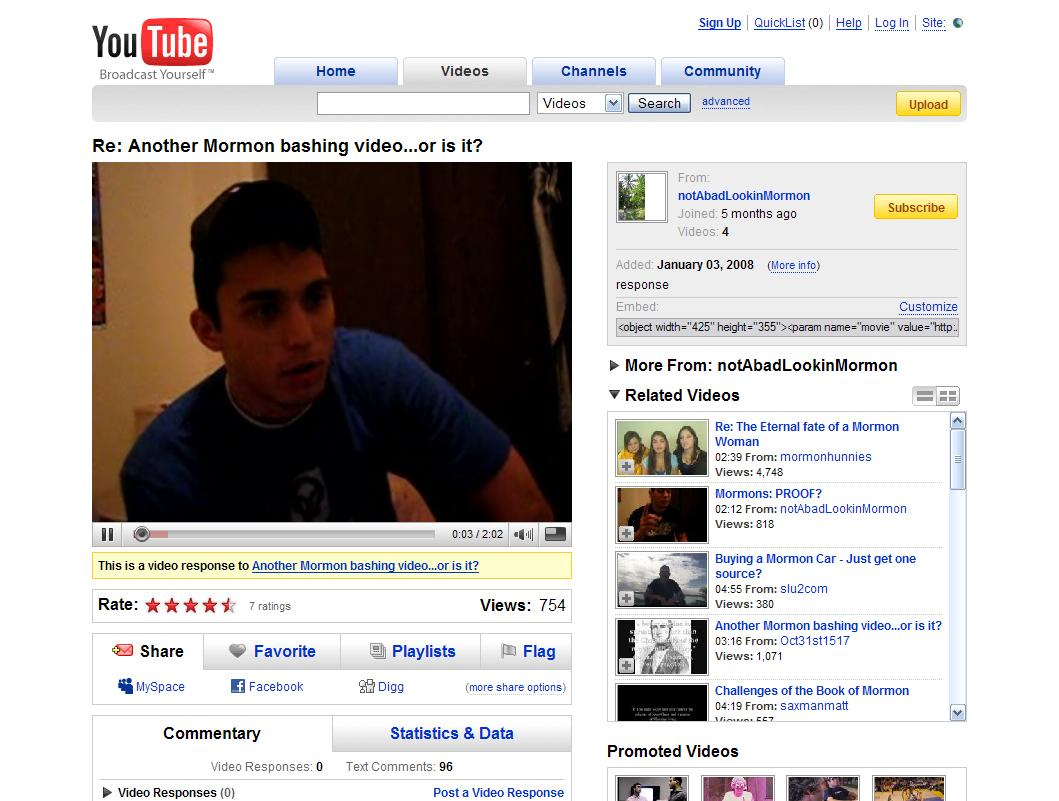Switch to the Statistics & Data tab
Image resolution: width=1059 pixels, height=801 pixels.
[451, 733]
